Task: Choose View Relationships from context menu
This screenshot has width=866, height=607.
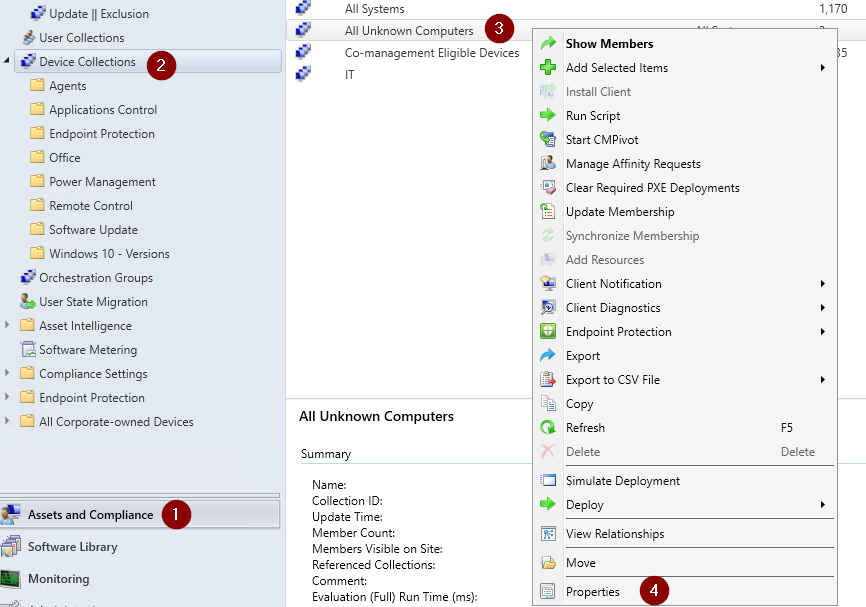Action: (x=685, y=534)
